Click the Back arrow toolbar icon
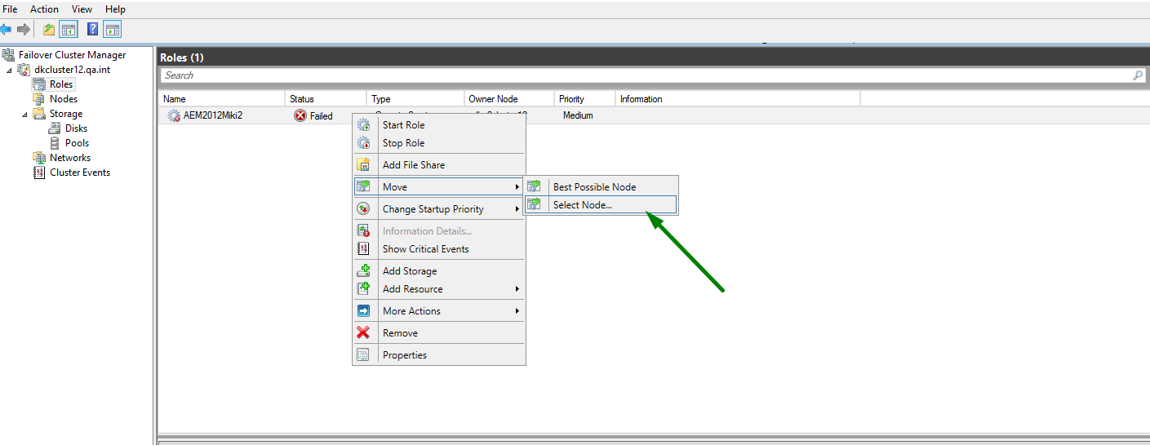 (7, 29)
